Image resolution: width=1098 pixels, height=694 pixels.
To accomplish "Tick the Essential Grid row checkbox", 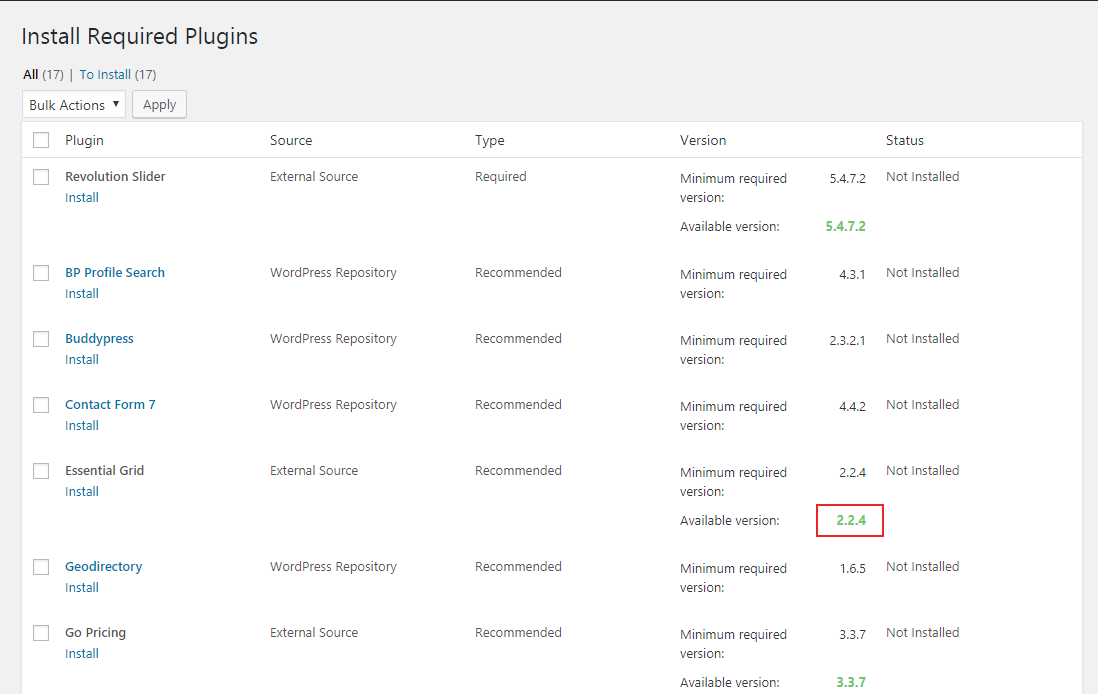I will (x=41, y=471).
